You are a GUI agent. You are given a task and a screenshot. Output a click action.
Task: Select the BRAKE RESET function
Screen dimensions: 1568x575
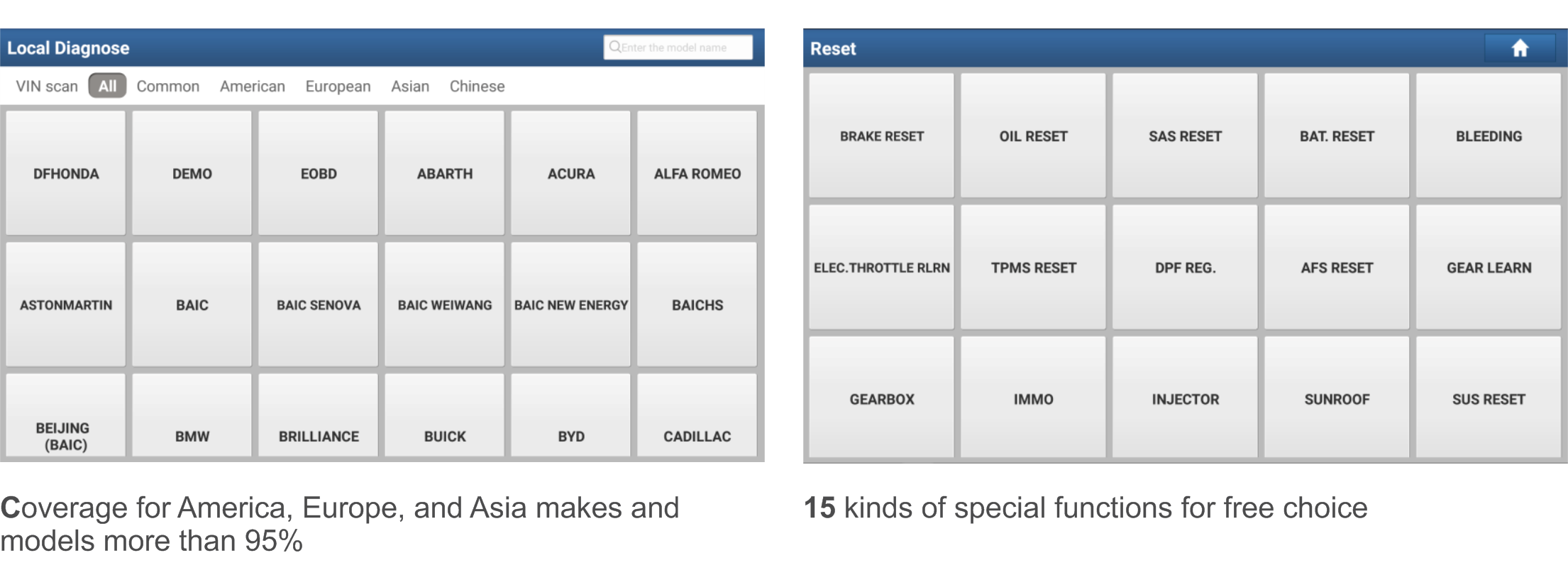click(881, 136)
